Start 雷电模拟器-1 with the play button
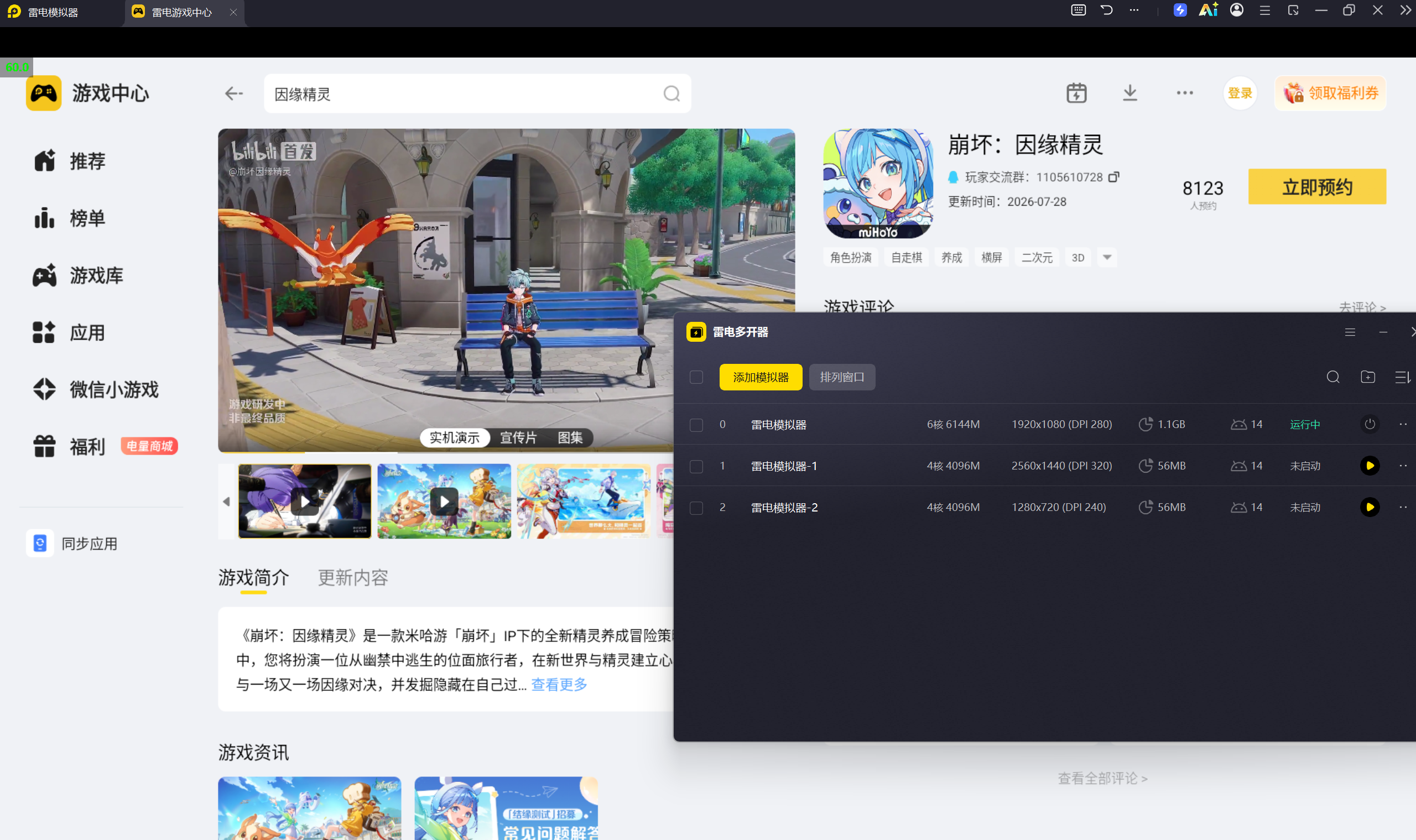The height and width of the screenshot is (840, 1416). [x=1370, y=465]
